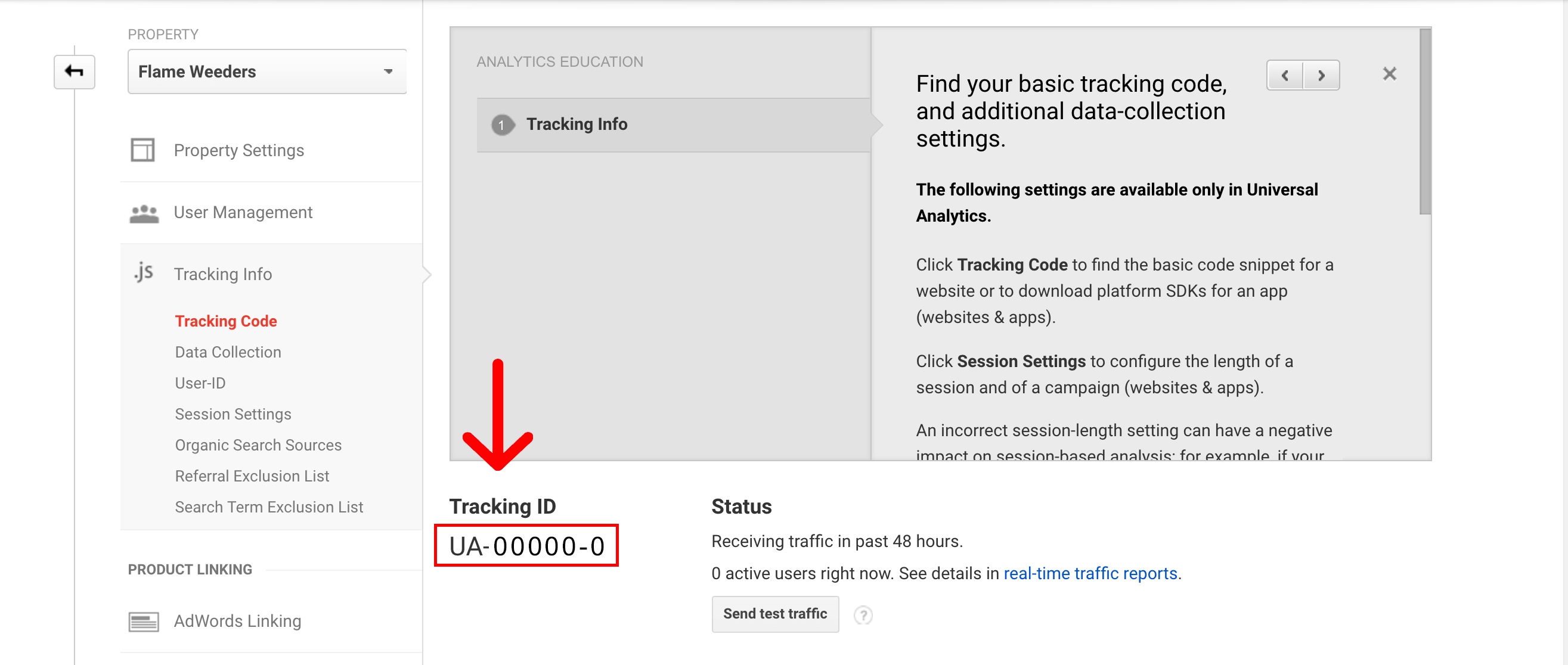Click the Property Settings layout icon

click(142, 150)
